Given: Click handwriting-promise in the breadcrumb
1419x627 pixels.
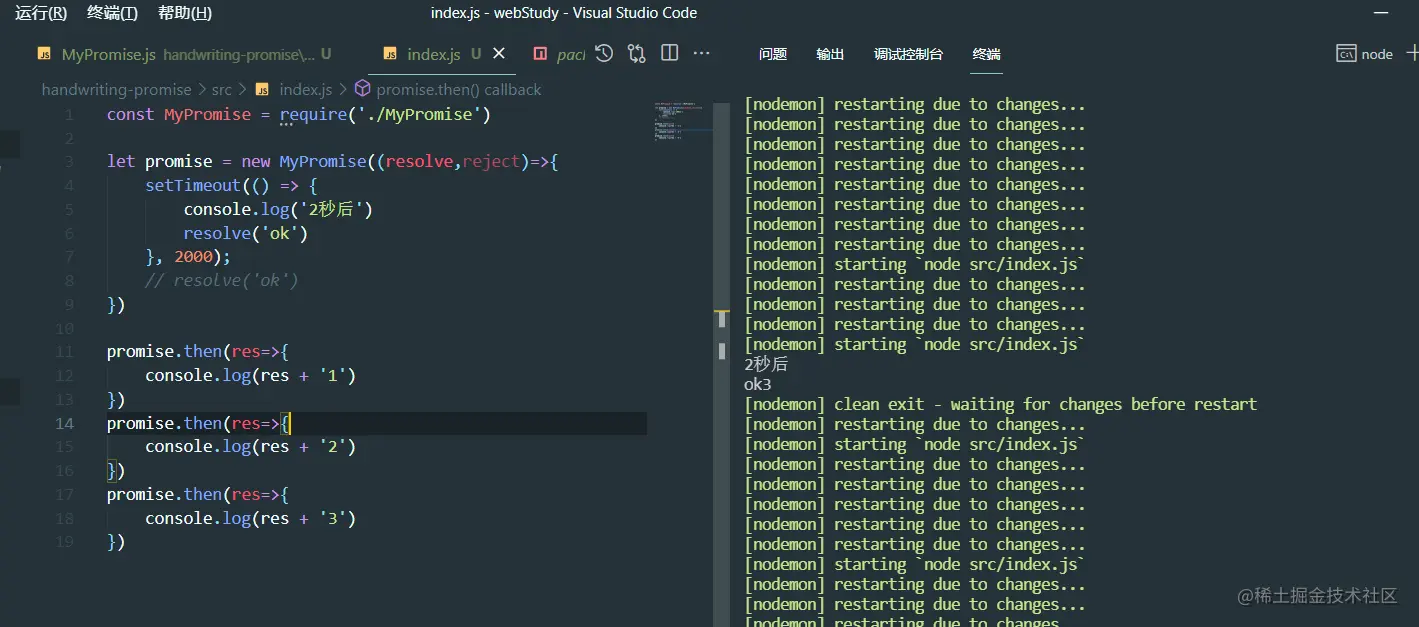Looking at the screenshot, I should (116, 89).
